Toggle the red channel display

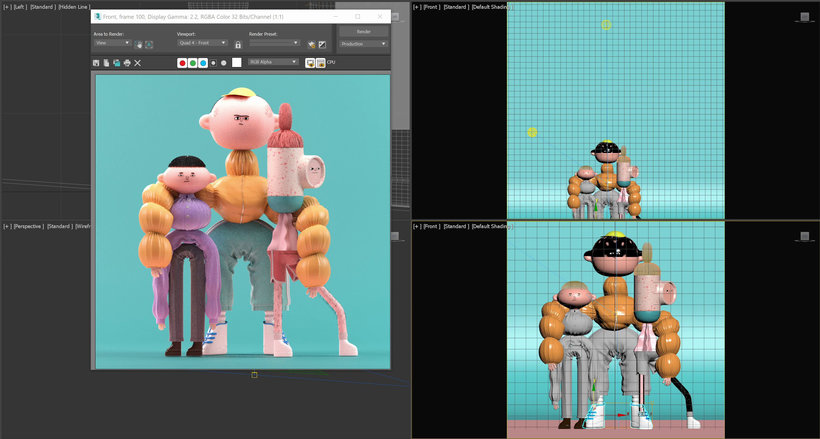[x=182, y=63]
